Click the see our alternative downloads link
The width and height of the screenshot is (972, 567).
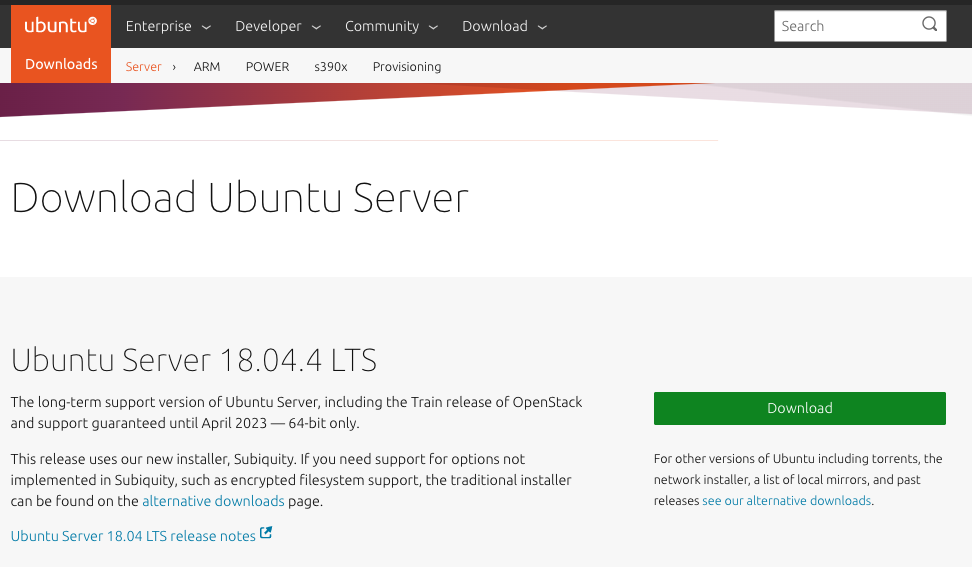787,500
